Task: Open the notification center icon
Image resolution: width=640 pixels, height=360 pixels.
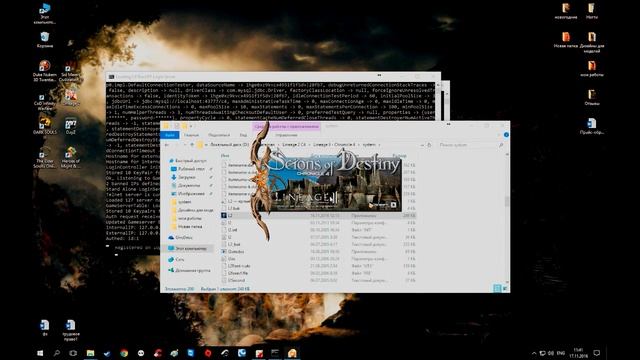Action: point(597,353)
